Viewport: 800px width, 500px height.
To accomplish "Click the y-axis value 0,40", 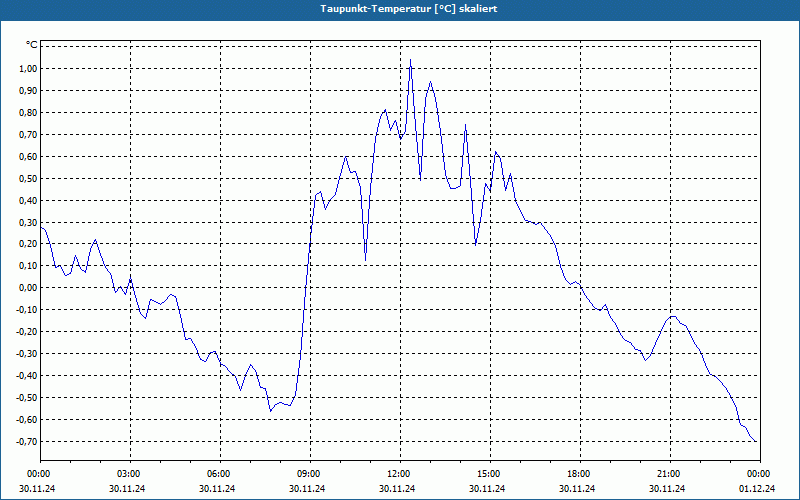I will 28,200.
